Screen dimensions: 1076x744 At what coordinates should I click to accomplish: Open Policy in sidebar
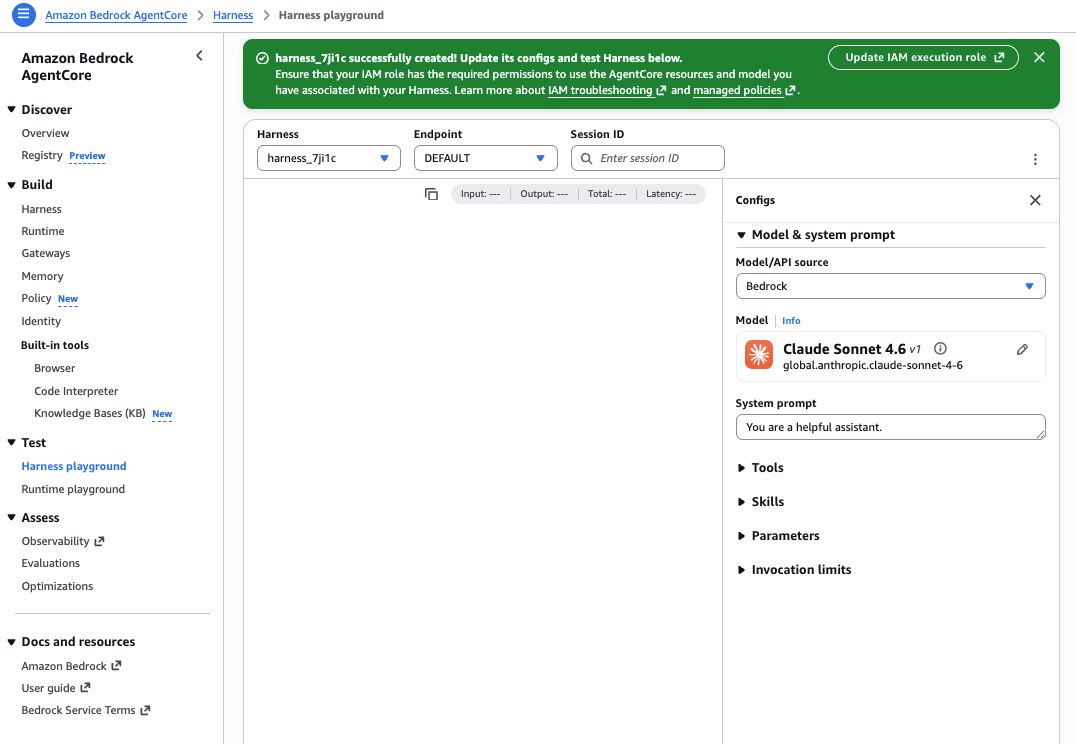click(36, 298)
